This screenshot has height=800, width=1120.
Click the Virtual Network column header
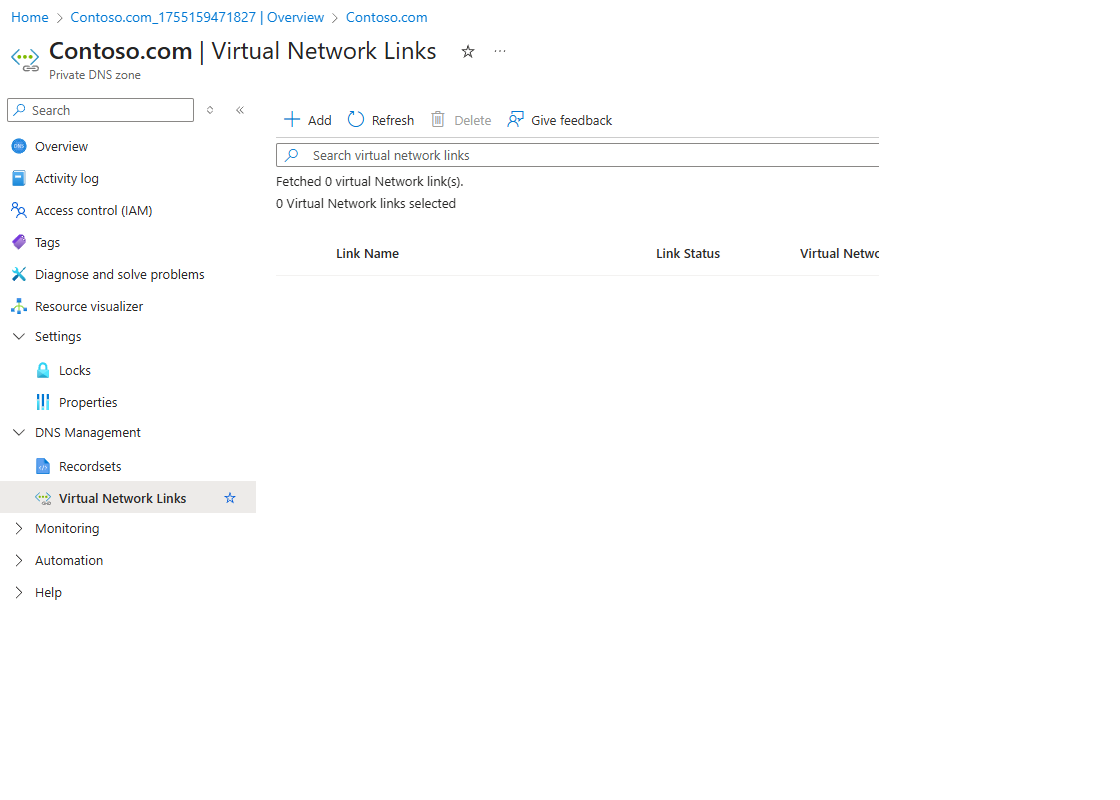click(839, 254)
